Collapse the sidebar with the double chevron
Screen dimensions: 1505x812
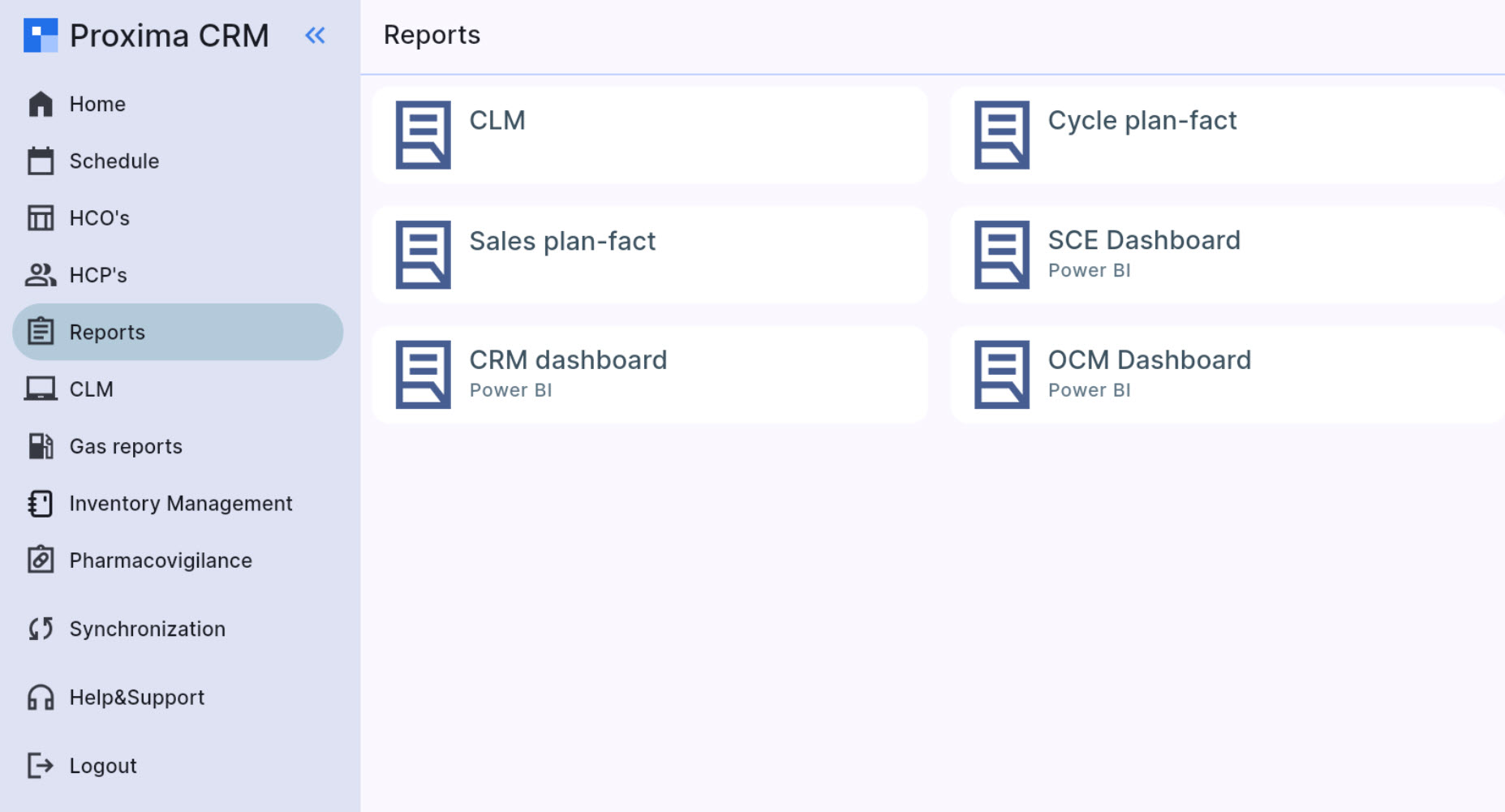pyautogui.click(x=315, y=35)
